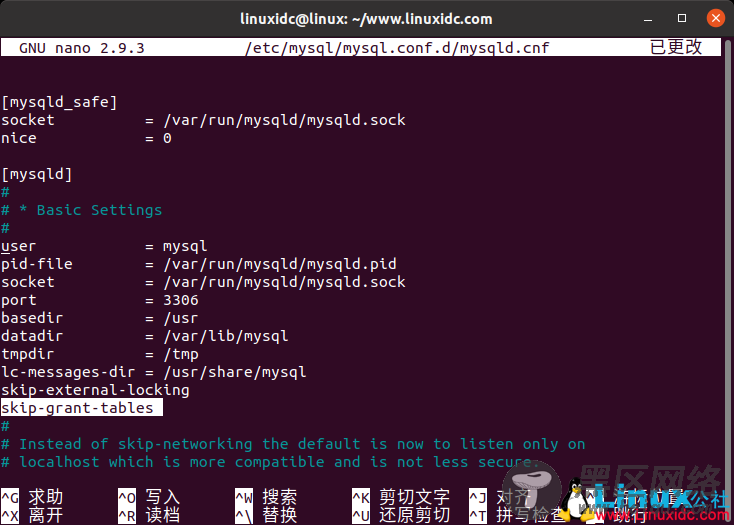The width and height of the screenshot is (734, 525).
Task: Click the ^W search shortcut
Action: pyautogui.click(x=266, y=497)
